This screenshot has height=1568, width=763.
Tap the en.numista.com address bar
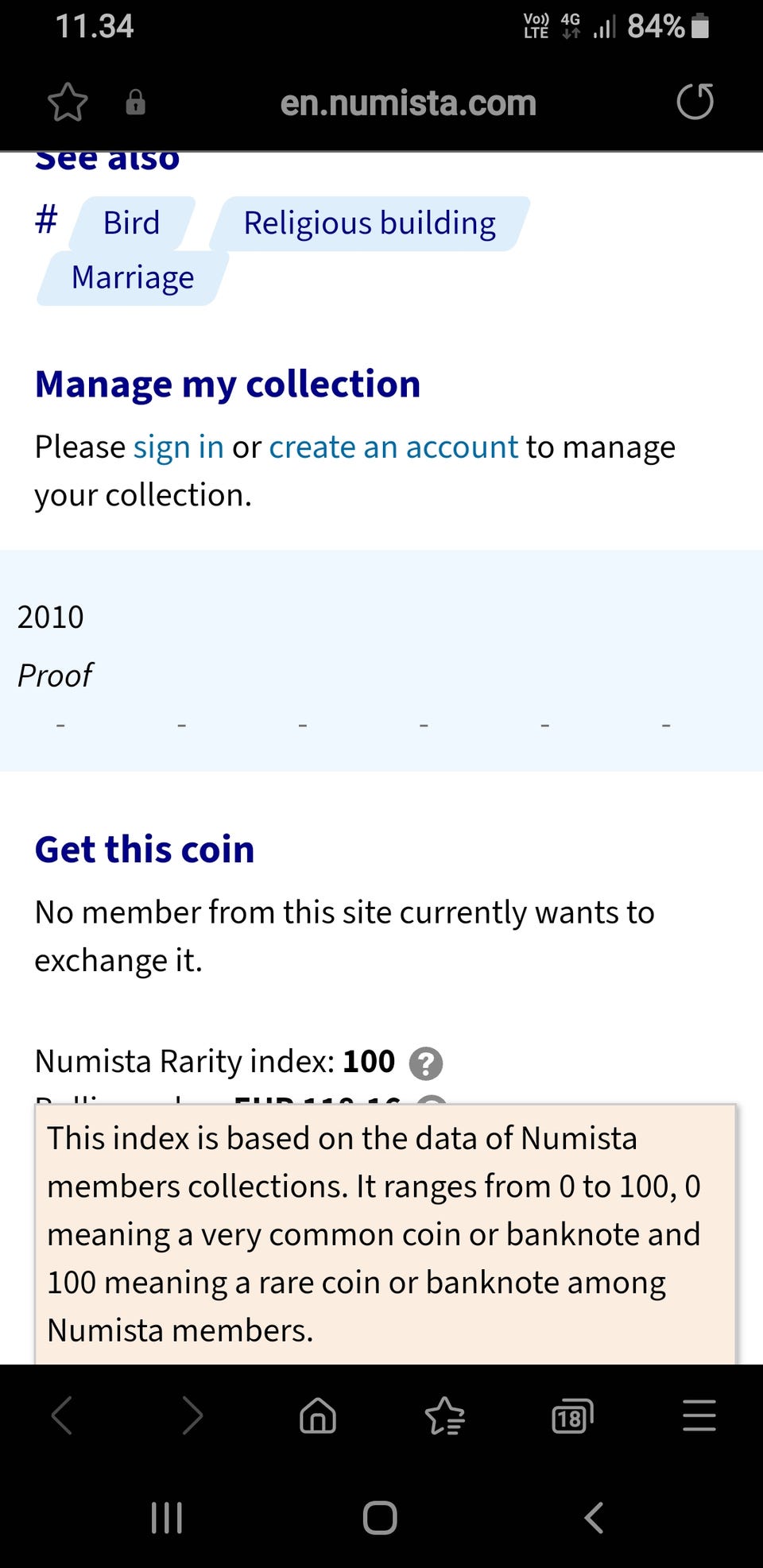click(408, 103)
